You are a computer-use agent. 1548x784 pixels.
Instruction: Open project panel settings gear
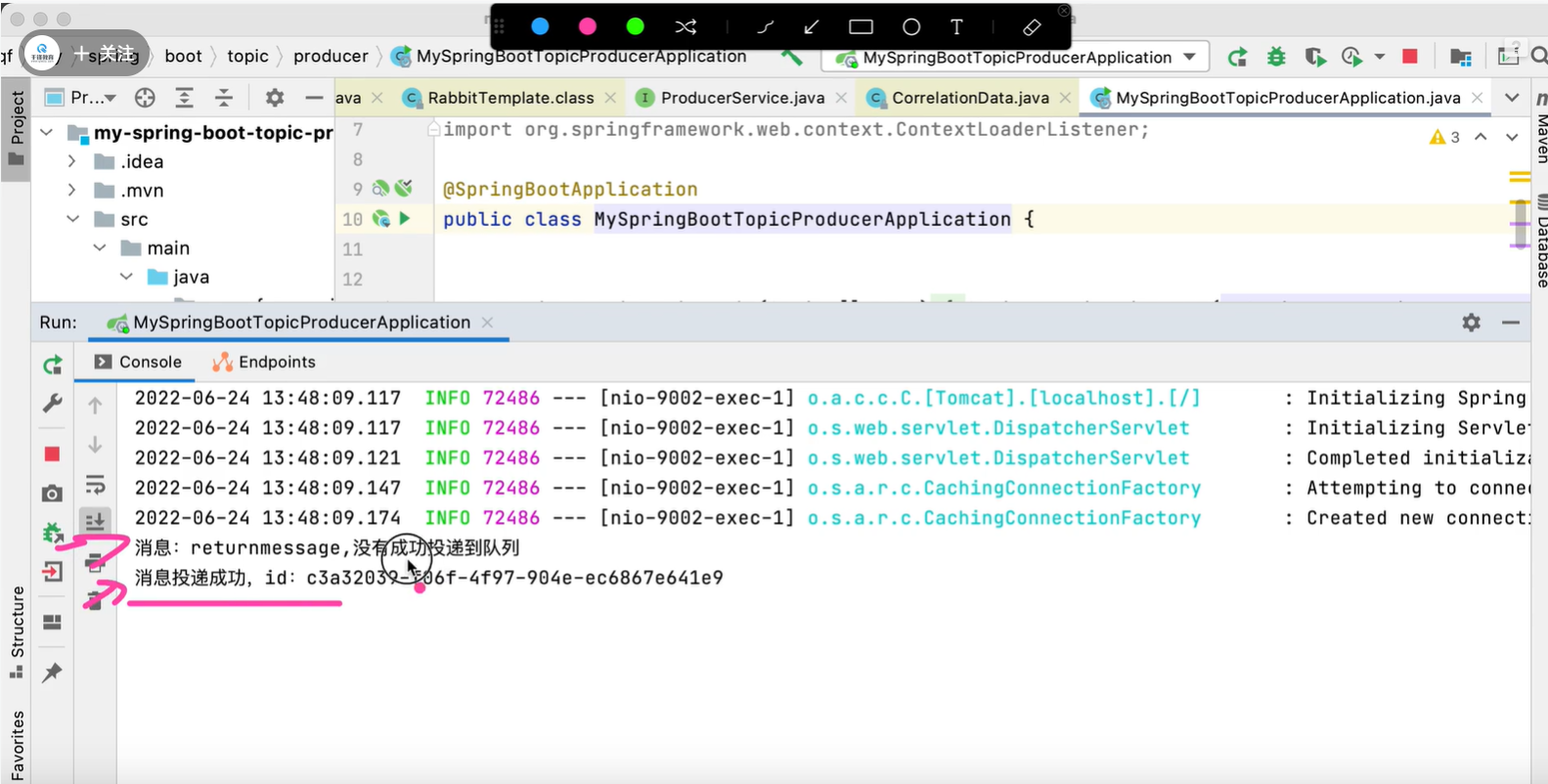click(x=275, y=98)
